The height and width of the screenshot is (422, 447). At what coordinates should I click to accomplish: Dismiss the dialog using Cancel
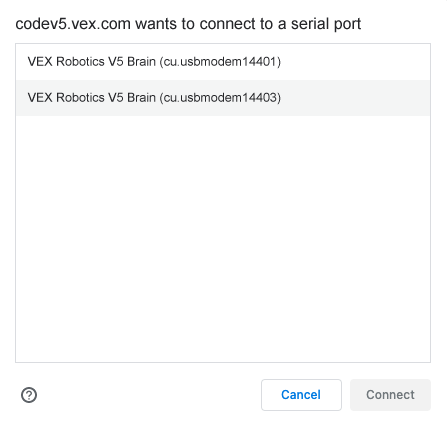(301, 395)
